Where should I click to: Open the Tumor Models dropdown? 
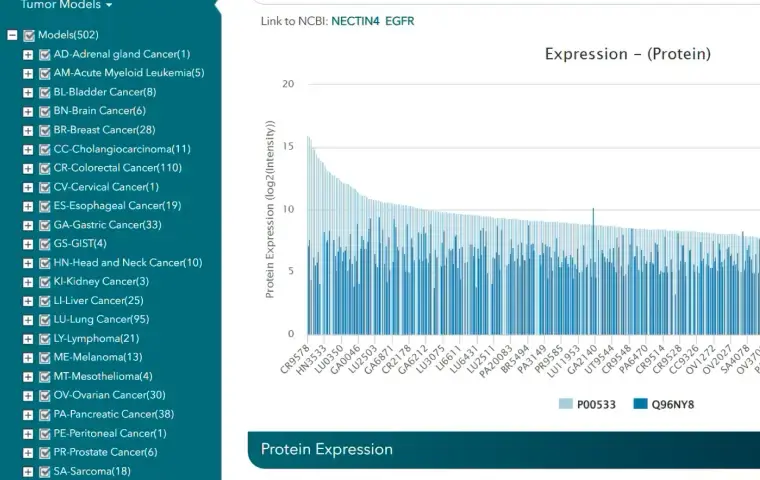66,5
